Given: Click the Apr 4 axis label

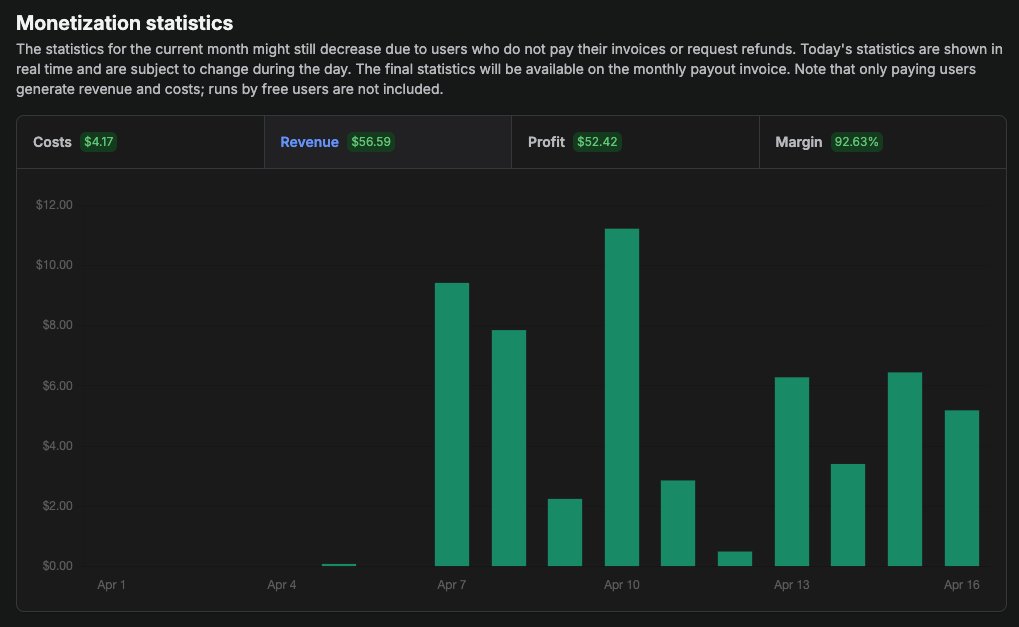Looking at the screenshot, I should [281, 585].
